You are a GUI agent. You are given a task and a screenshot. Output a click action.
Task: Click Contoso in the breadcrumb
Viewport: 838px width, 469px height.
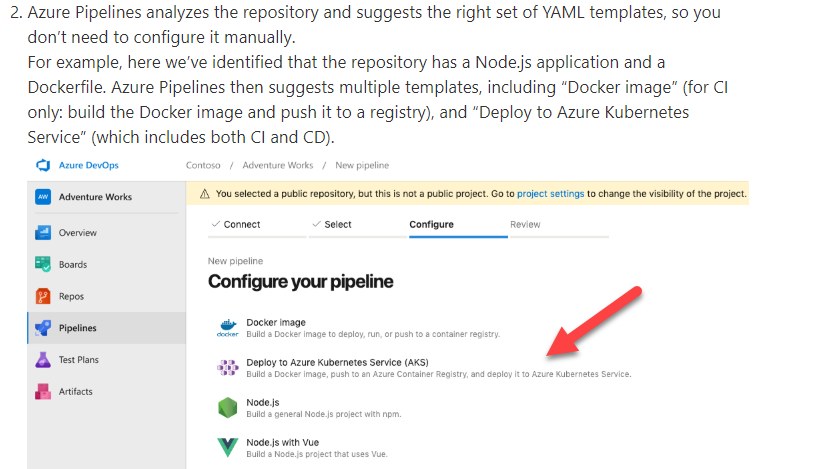pos(204,165)
